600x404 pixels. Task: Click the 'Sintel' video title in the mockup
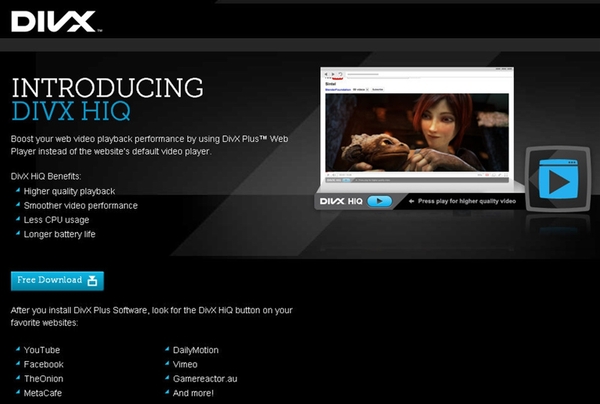pos(331,84)
